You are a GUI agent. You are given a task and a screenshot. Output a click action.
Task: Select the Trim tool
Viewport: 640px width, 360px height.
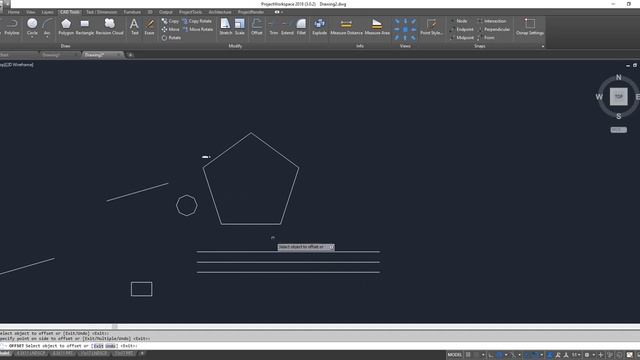(x=273, y=27)
